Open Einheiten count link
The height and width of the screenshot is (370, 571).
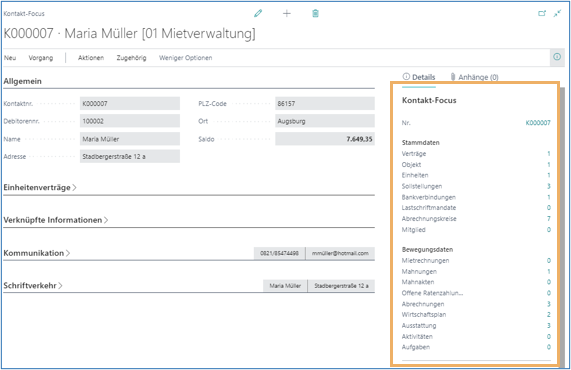548,175
